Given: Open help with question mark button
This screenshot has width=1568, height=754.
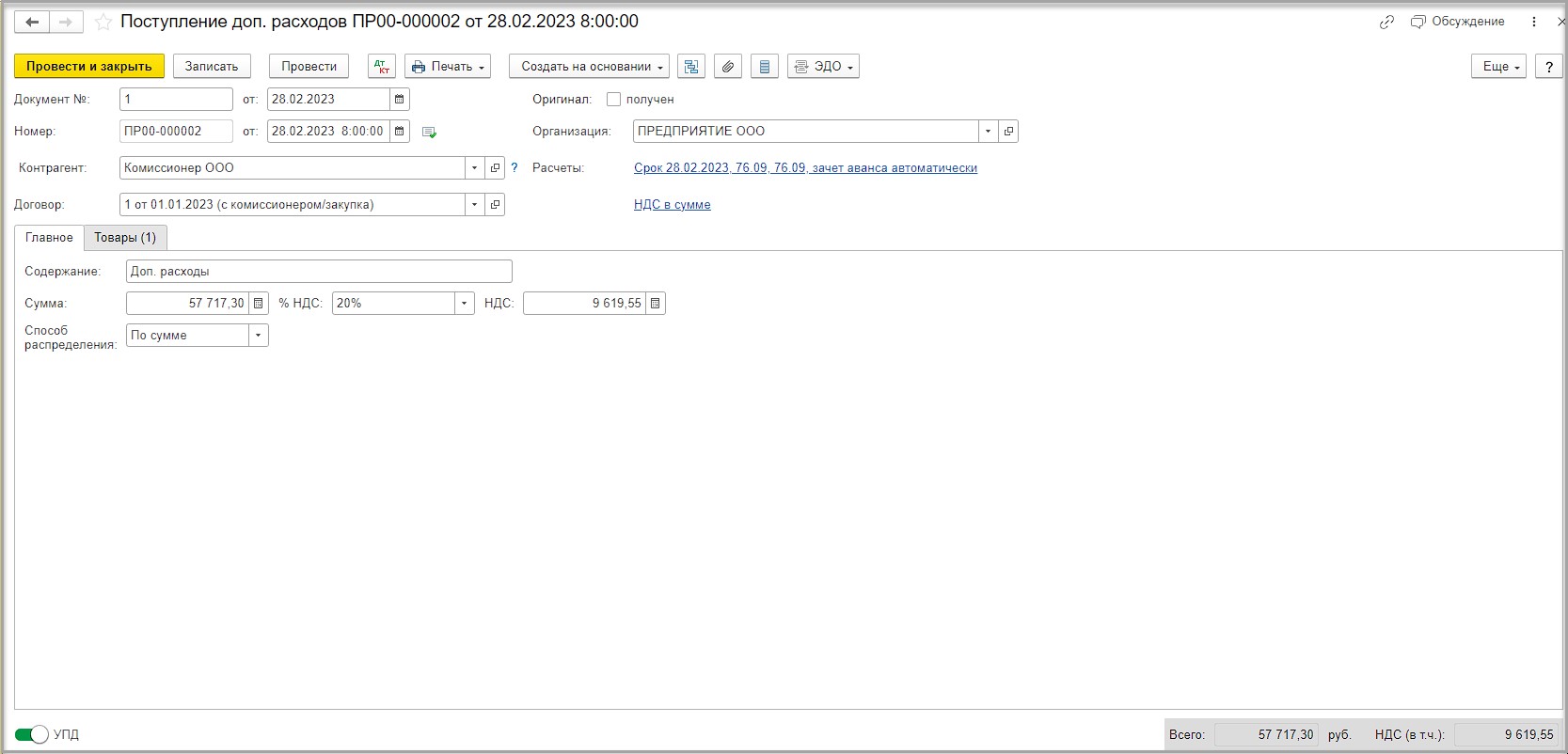Looking at the screenshot, I should (x=1549, y=67).
